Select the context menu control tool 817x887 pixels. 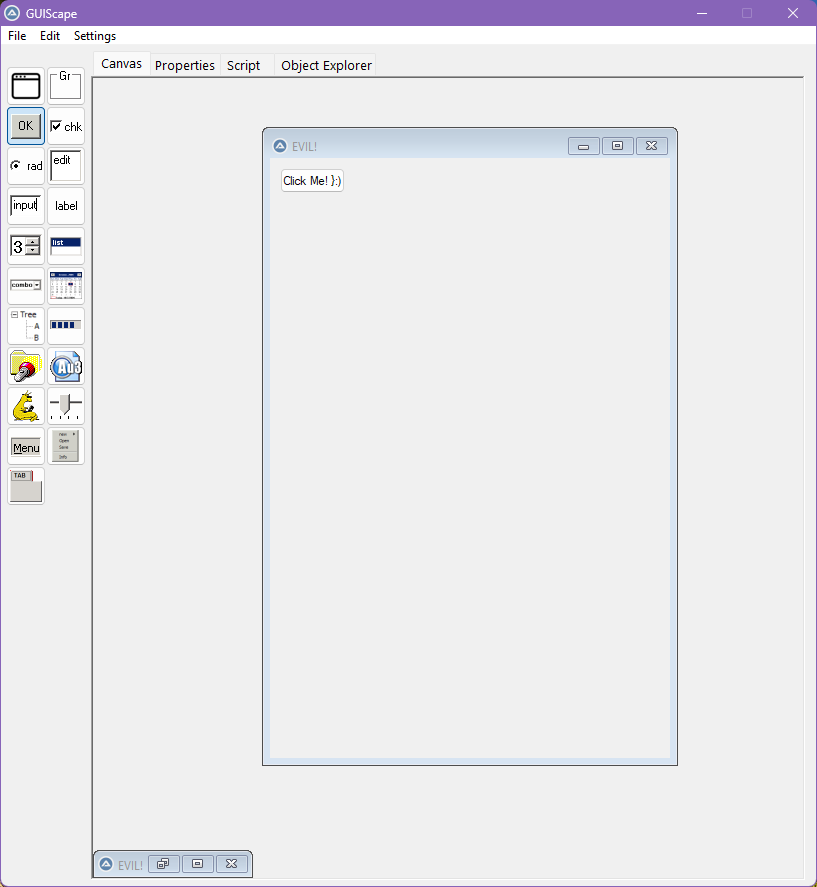(x=66, y=446)
